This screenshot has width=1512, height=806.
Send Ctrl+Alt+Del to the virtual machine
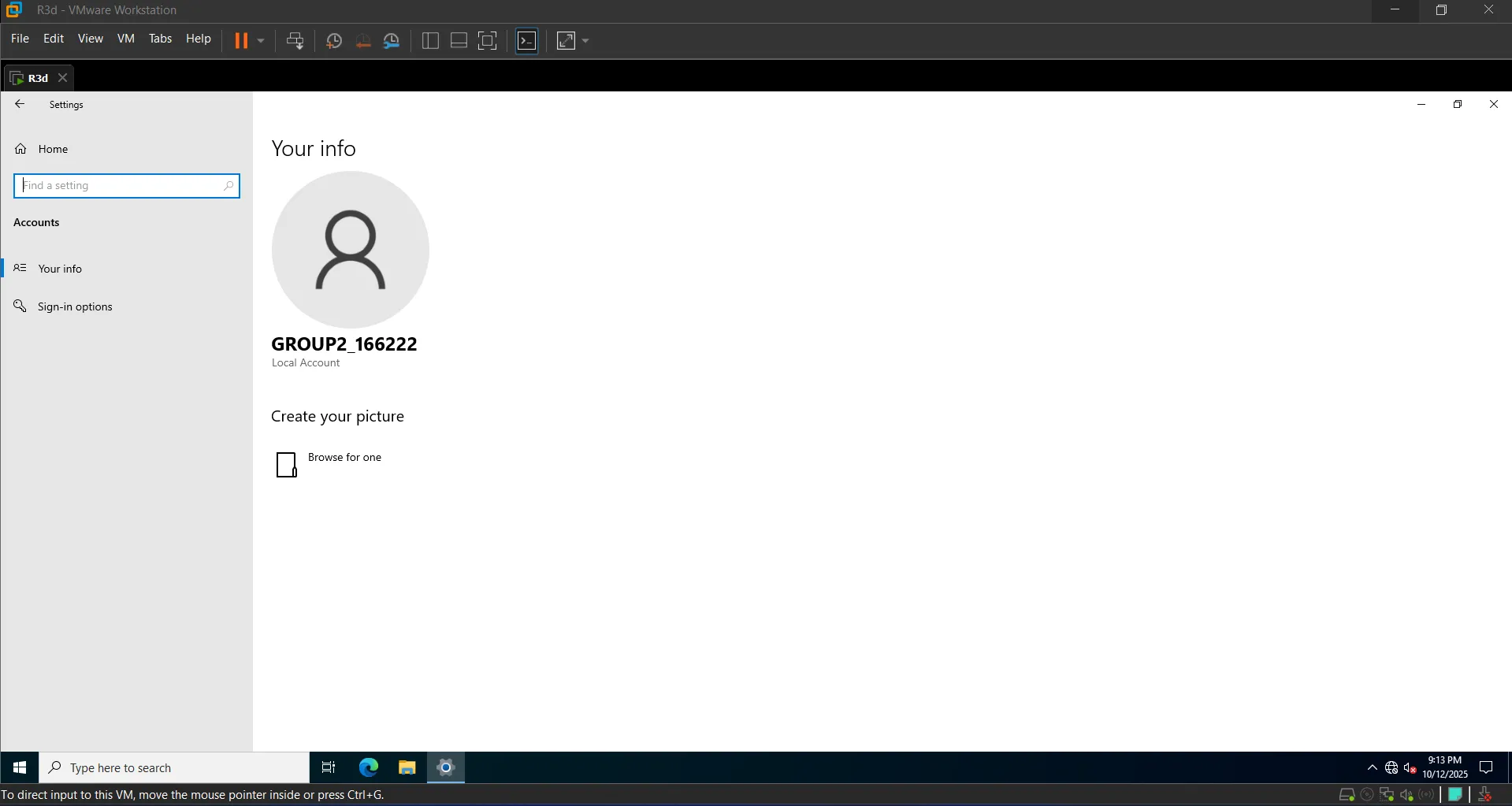pos(295,41)
